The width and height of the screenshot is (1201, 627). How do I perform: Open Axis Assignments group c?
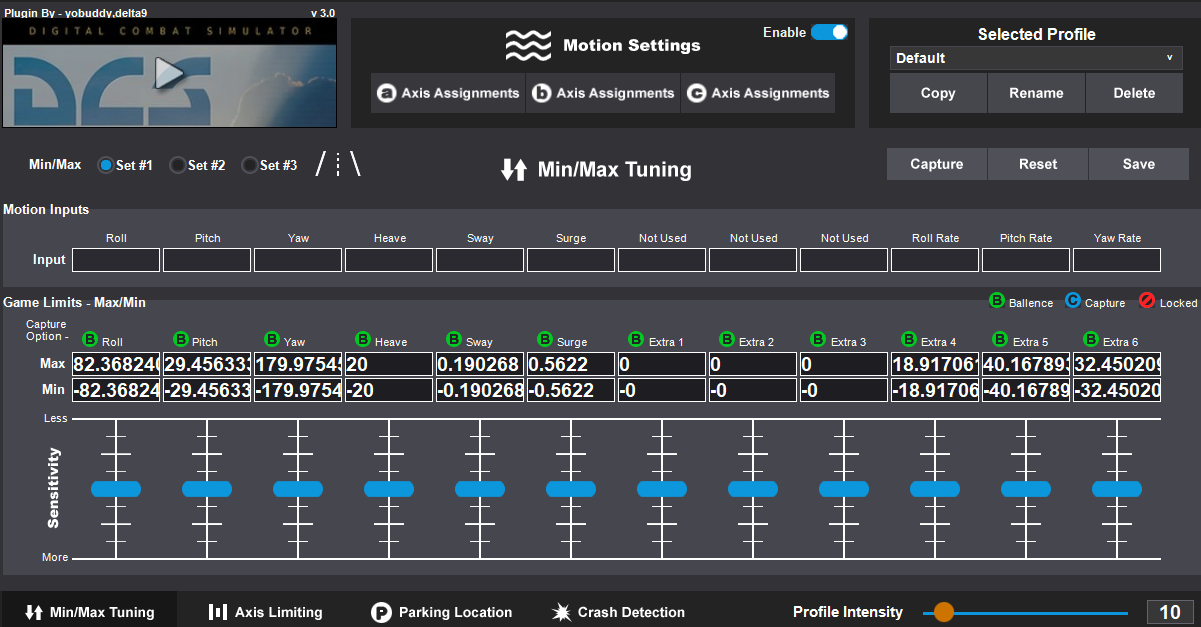tap(758, 93)
